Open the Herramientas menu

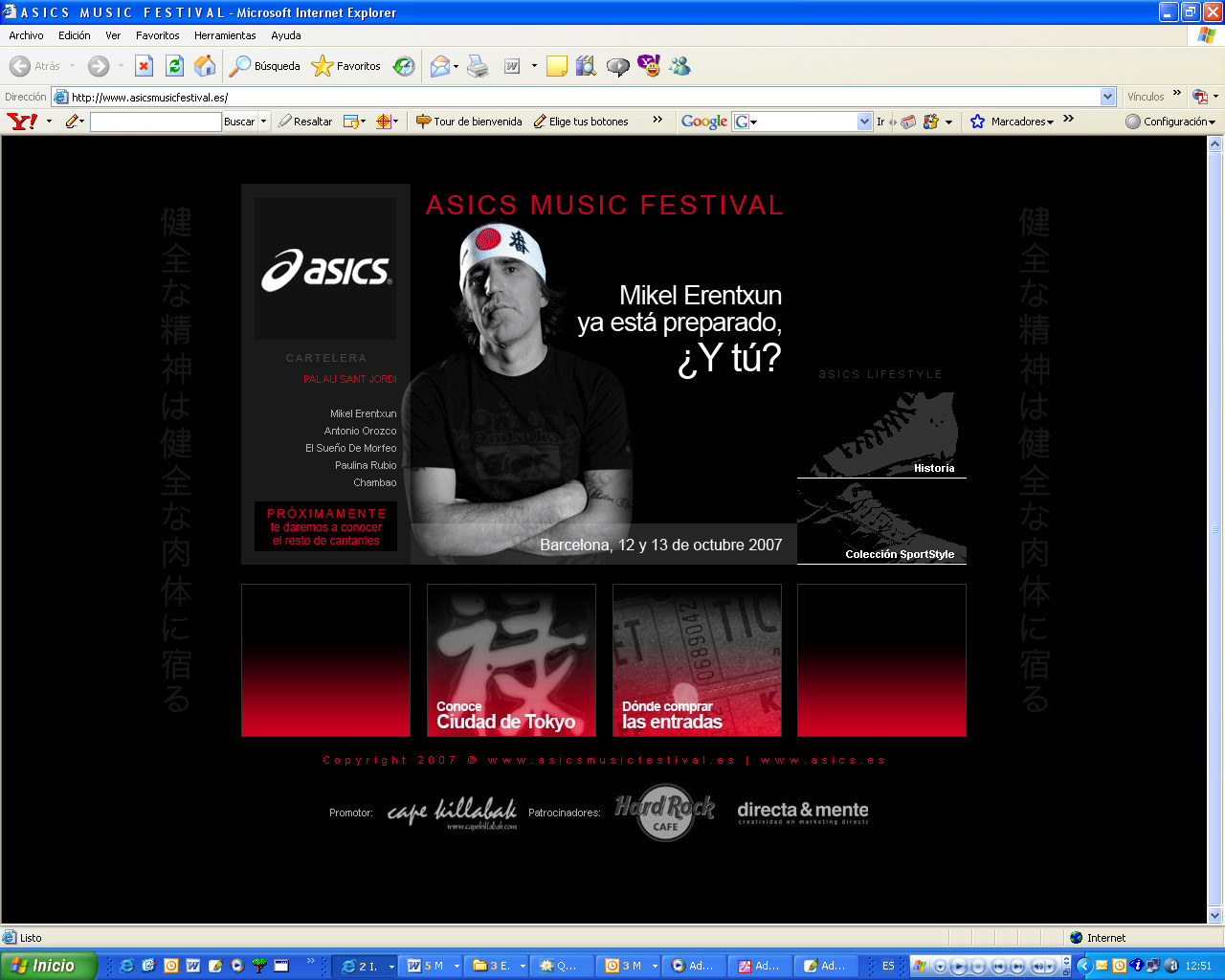pyautogui.click(x=225, y=35)
